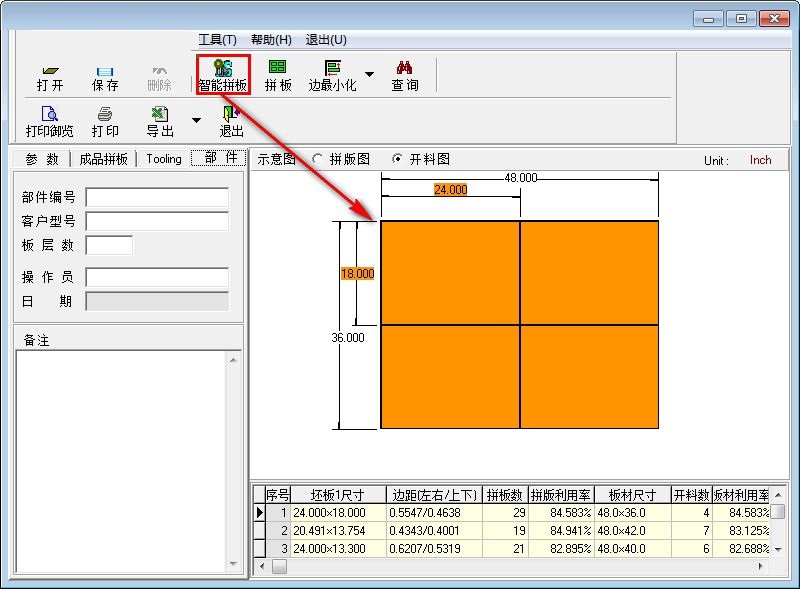Click the 备注 scrollbar up arrow
Viewport: 800px width, 589px height.
pos(233,360)
